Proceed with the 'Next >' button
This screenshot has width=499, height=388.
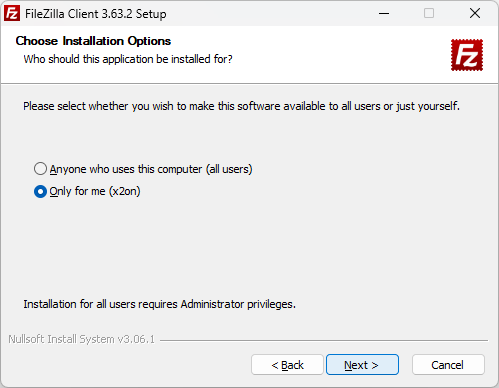click(x=362, y=365)
